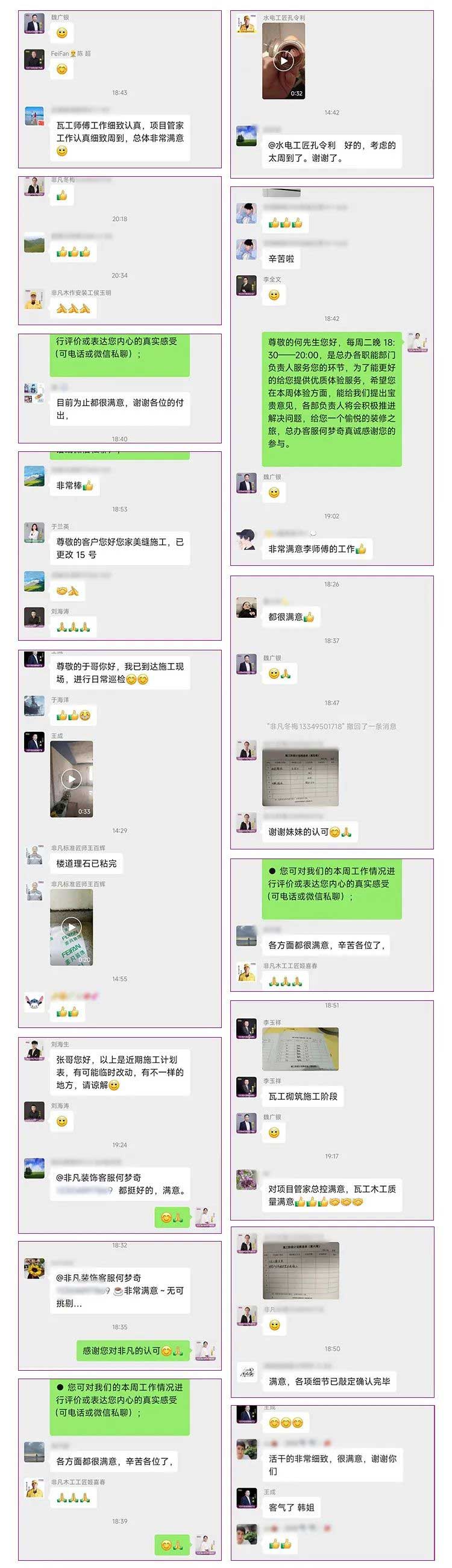Image resolution: width=452 pixels, height=1568 pixels.
Task: Open FeiFan 陈超's profile avatar
Action: (x=34, y=60)
